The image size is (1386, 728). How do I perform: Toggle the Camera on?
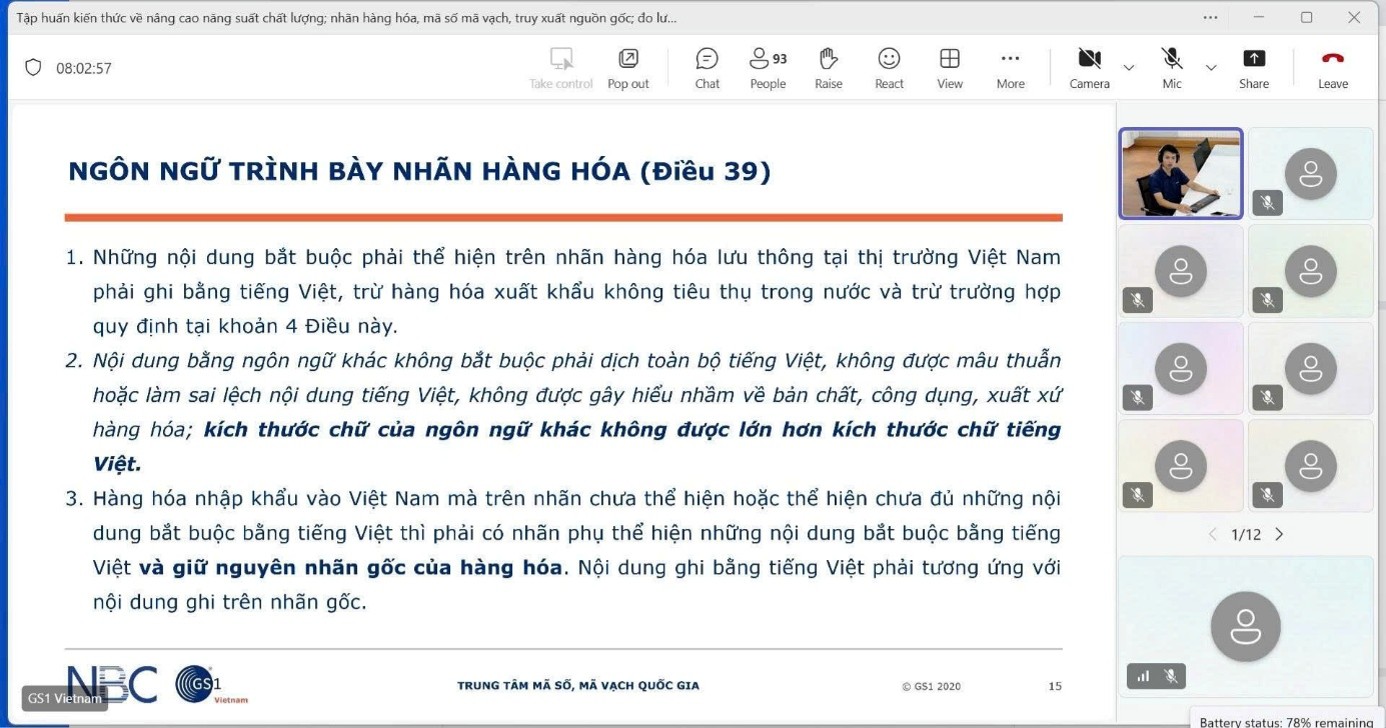pos(1089,68)
